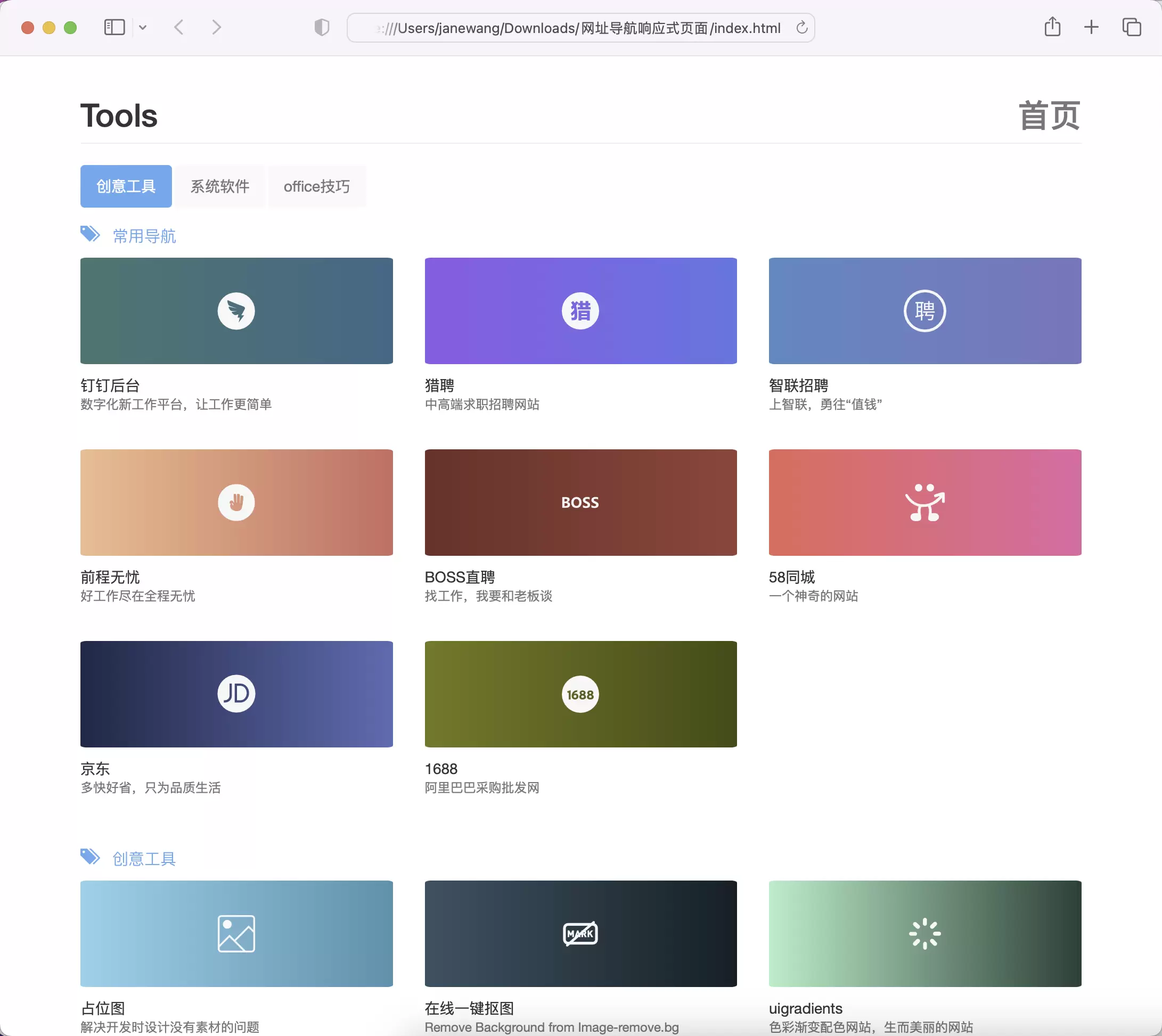Open the 首页 link in the header
Viewport: 1162px width, 1036px height.
click(1049, 116)
